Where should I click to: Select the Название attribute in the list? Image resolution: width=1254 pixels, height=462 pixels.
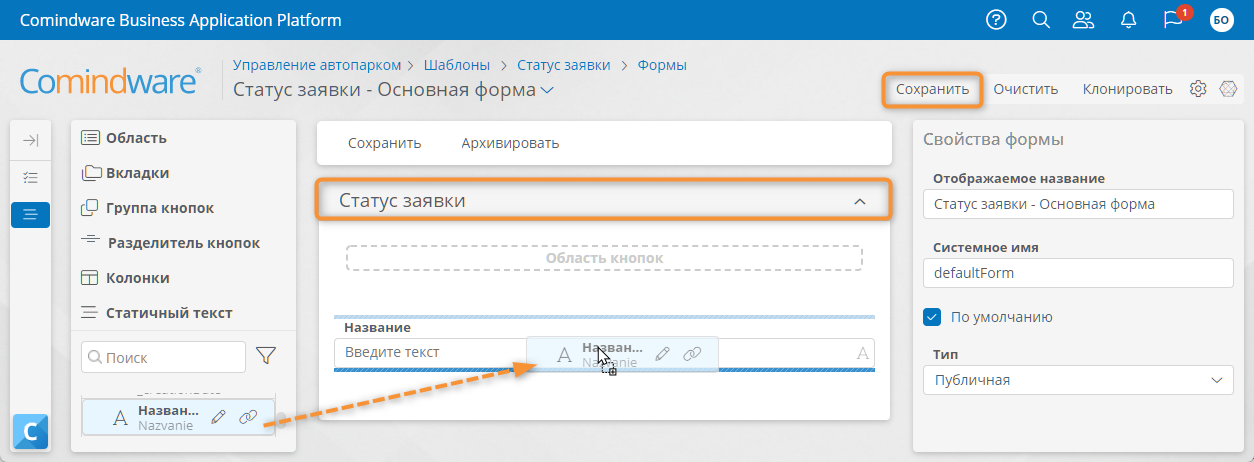point(178,417)
